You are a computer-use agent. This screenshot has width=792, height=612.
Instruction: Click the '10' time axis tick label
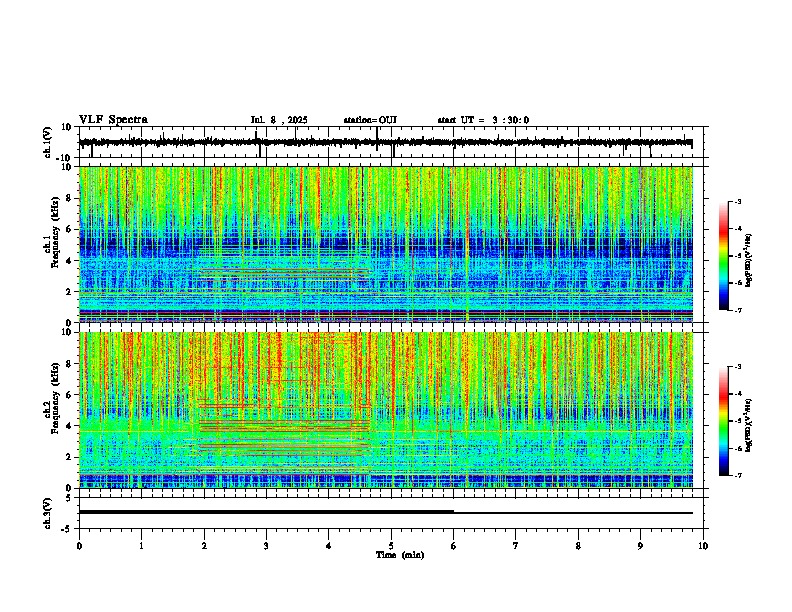coord(703,546)
